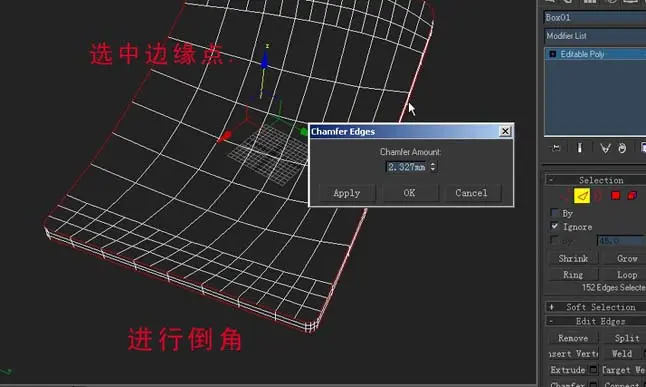Image resolution: width=646 pixels, height=387 pixels.
Task: Select the Border sub-object level icon
Action: pyautogui.click(x=599, y=196)
